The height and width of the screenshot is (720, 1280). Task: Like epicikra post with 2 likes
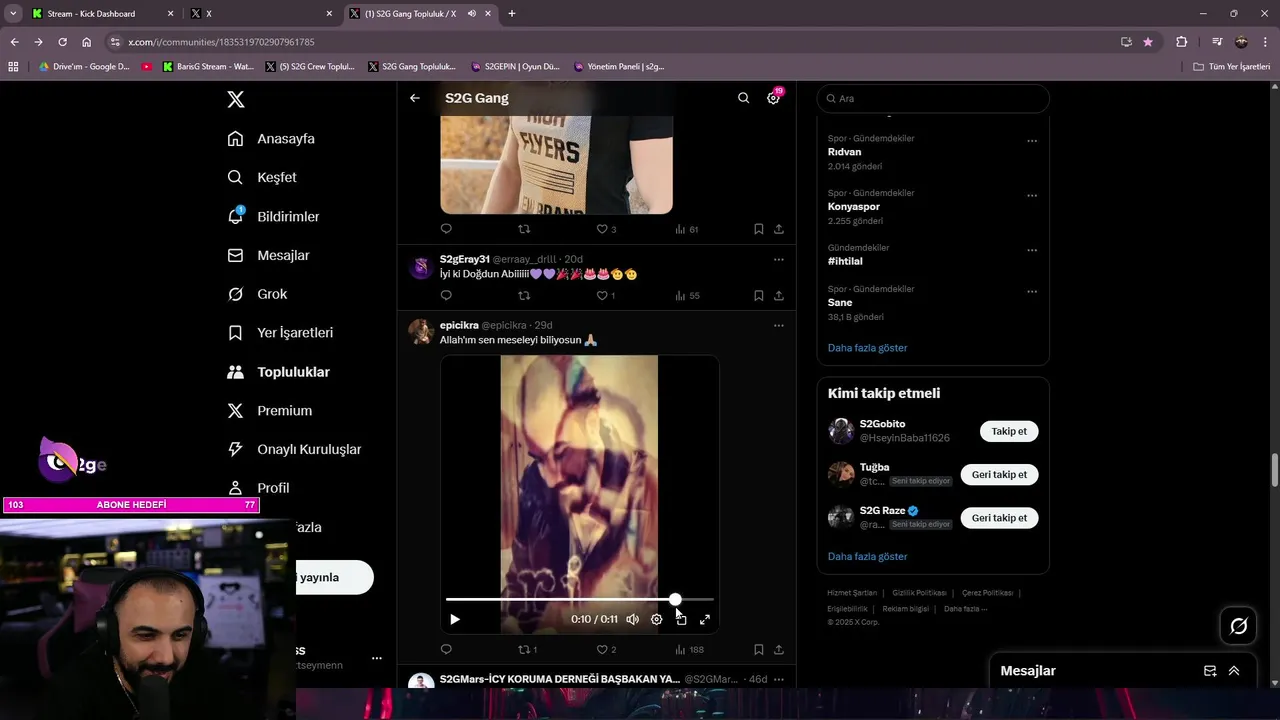[x=606, y=650]
